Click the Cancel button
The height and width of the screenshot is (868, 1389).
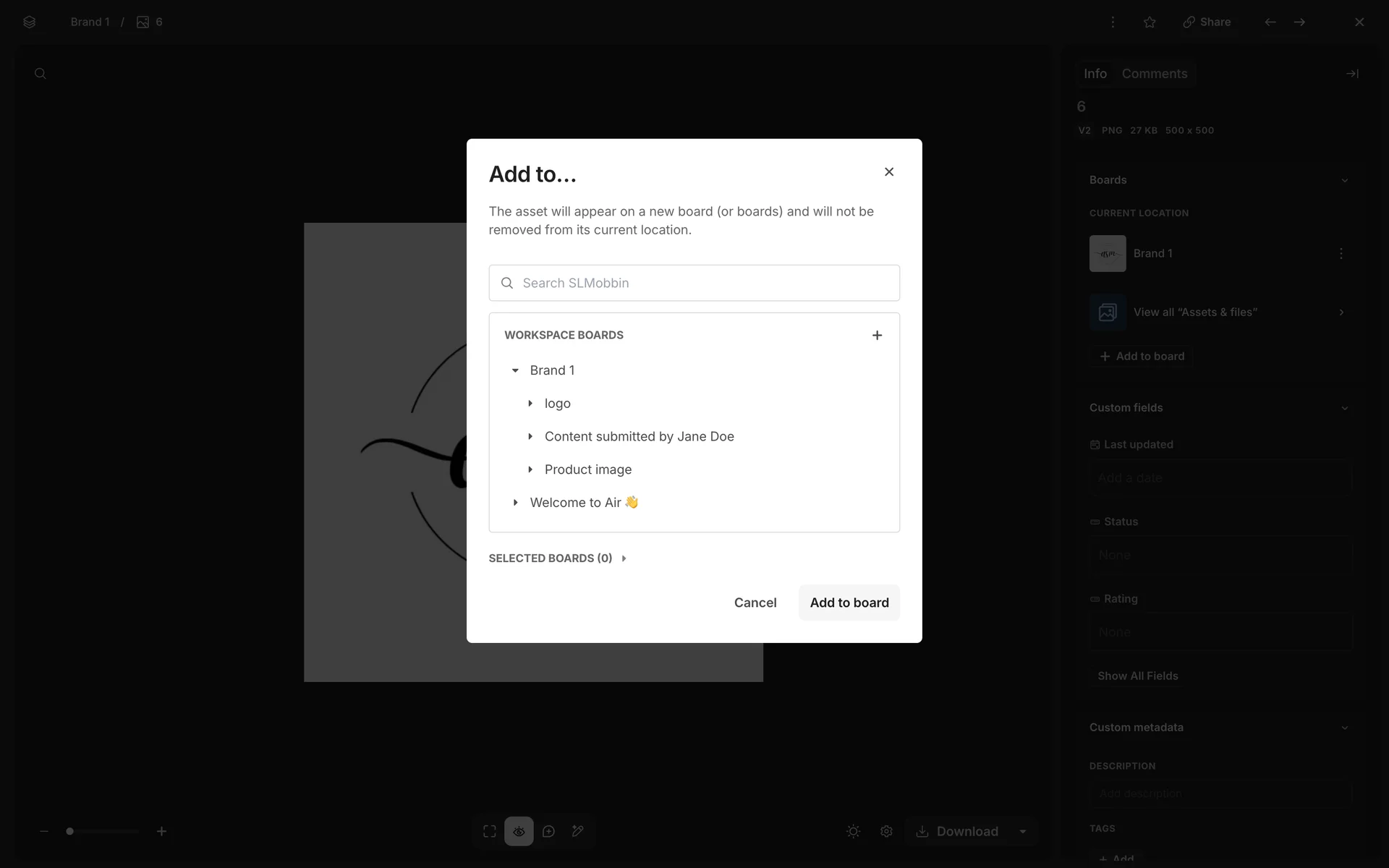[755, 603]
